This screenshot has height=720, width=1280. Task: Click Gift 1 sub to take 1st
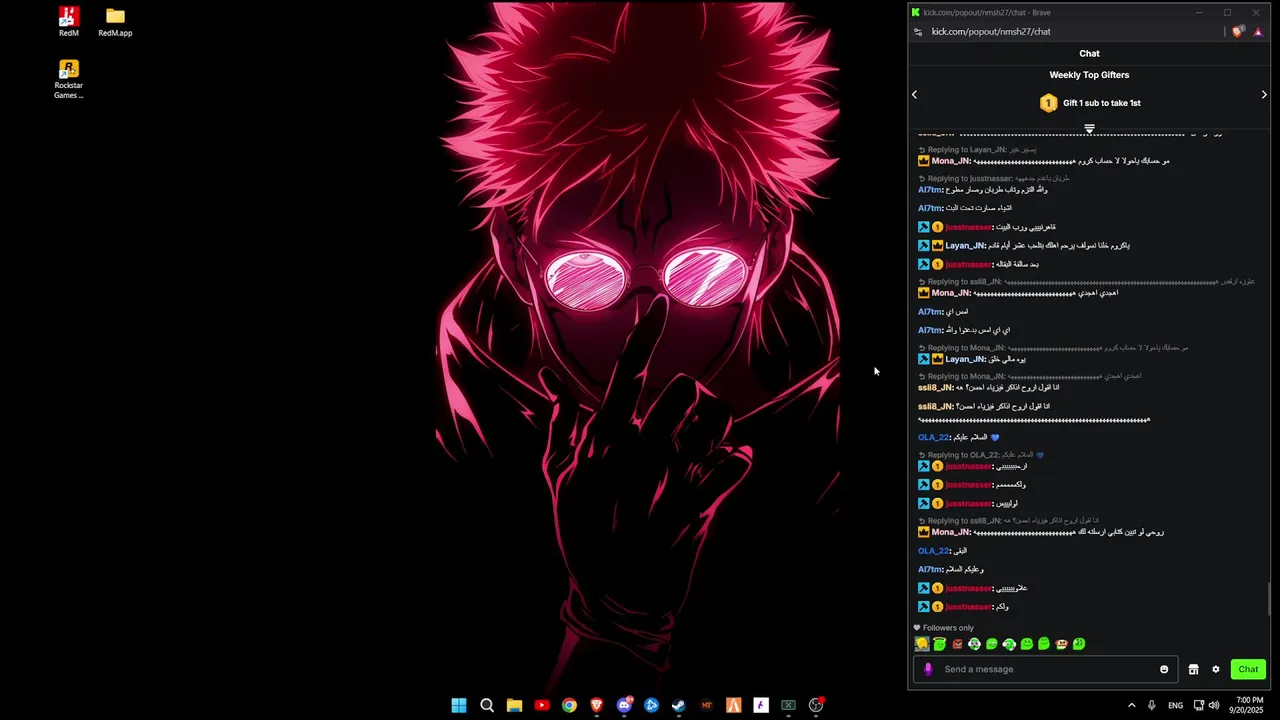click(x=1101, y=103)
